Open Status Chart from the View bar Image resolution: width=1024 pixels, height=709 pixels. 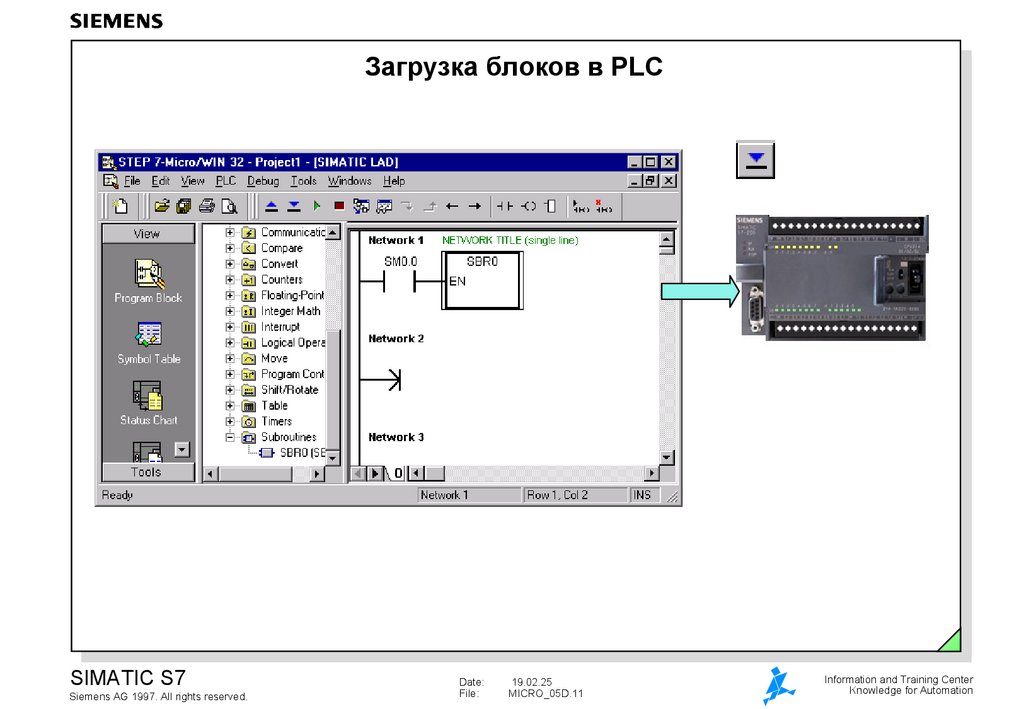149,403
